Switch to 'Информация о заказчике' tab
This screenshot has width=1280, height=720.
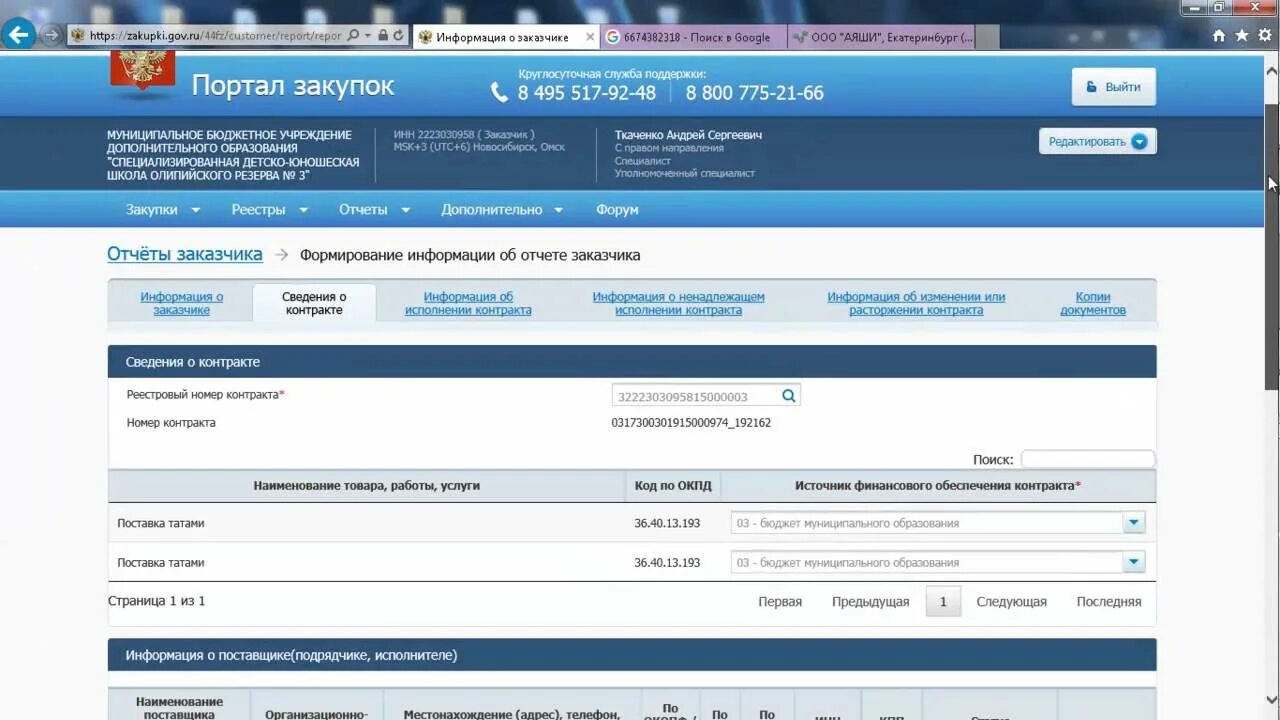point(181,303)
